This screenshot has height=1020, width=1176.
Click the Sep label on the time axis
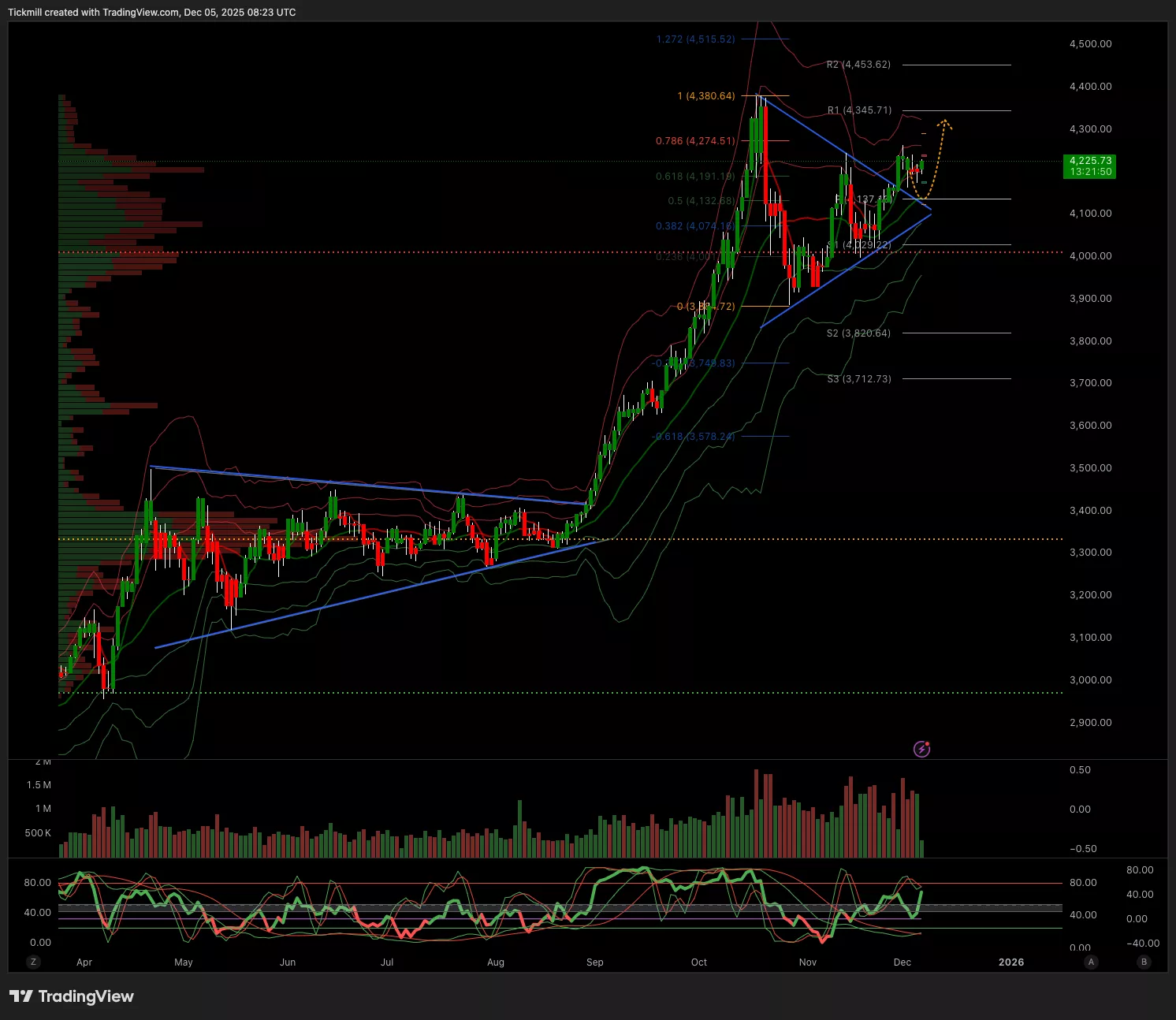pyautogui.click(x=594, y=962)
